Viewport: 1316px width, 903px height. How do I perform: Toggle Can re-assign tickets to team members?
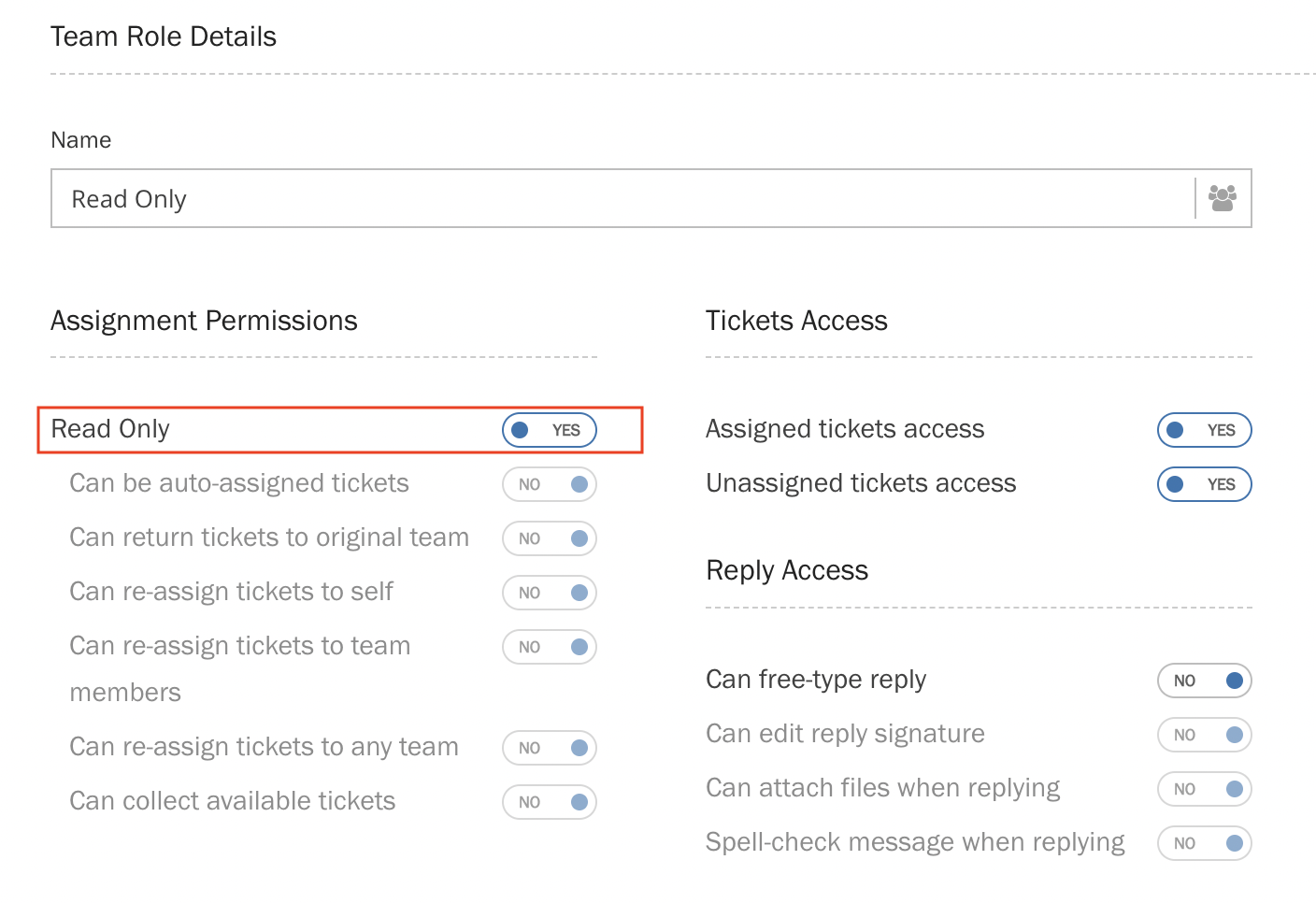[x=549, y=647]
